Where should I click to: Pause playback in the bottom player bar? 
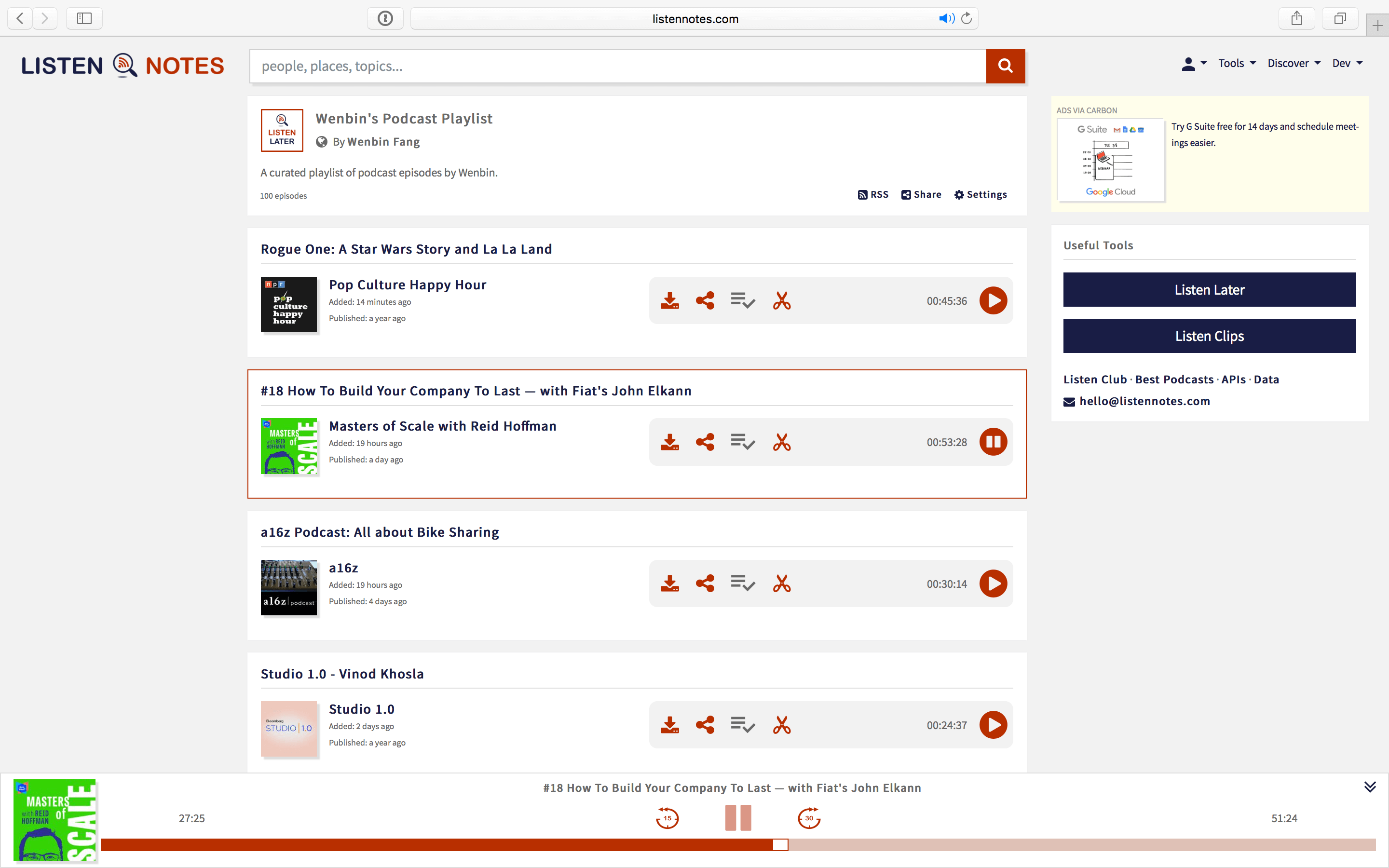tap(738, 818)
